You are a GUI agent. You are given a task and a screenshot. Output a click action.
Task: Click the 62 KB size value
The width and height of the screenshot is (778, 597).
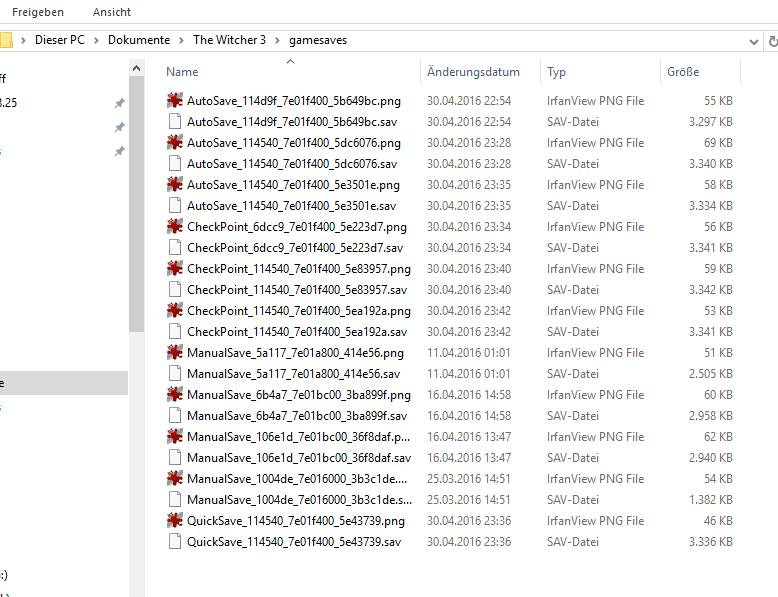[718, 437]
